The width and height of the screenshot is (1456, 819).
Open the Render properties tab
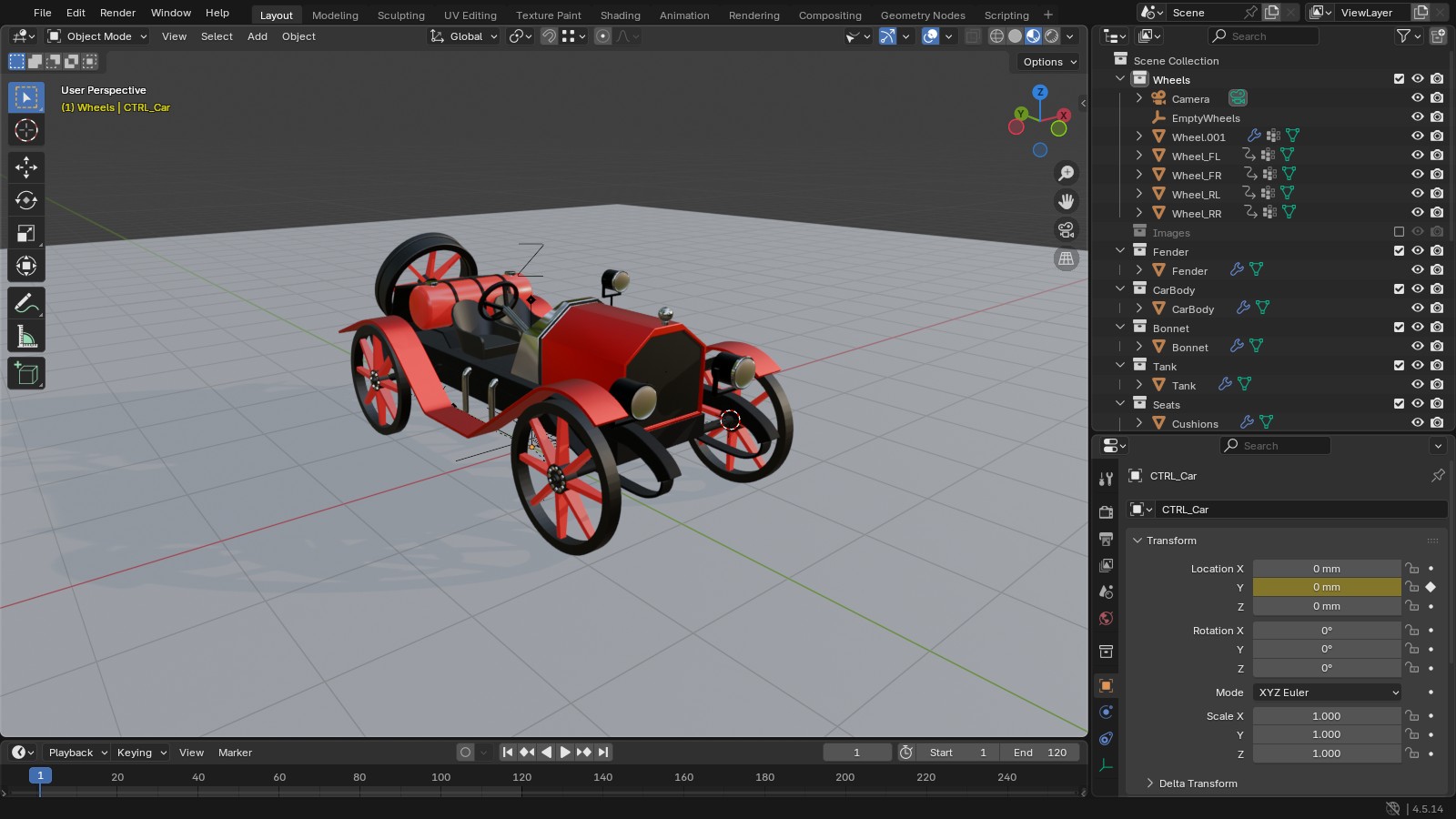click(1106, 512)
